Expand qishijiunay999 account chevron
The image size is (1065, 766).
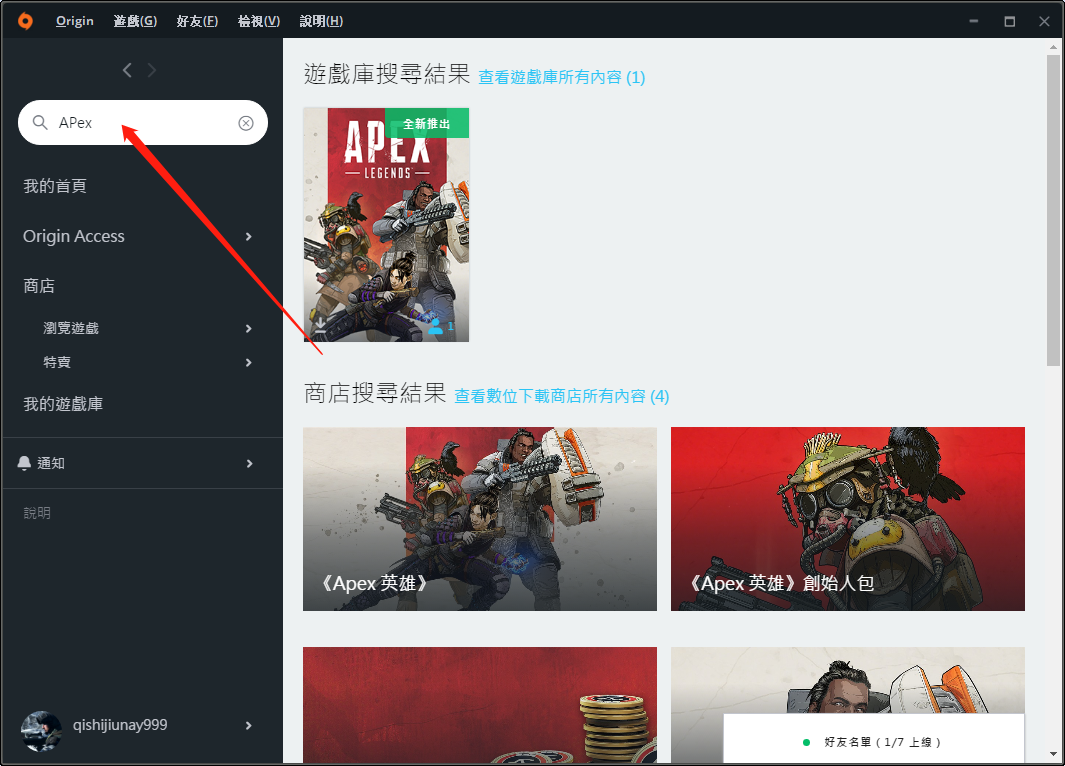pos(249,725)
